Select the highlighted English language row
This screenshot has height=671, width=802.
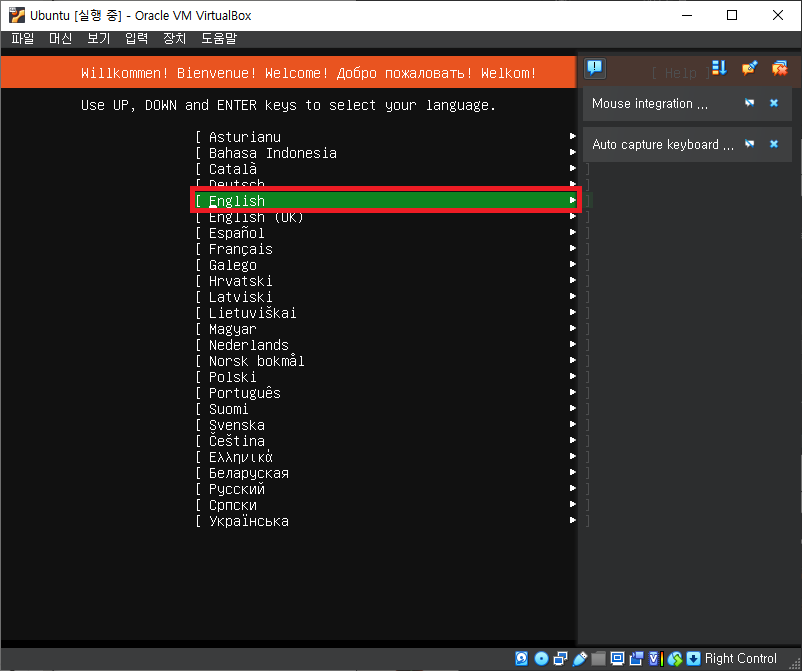pos(386,200)
